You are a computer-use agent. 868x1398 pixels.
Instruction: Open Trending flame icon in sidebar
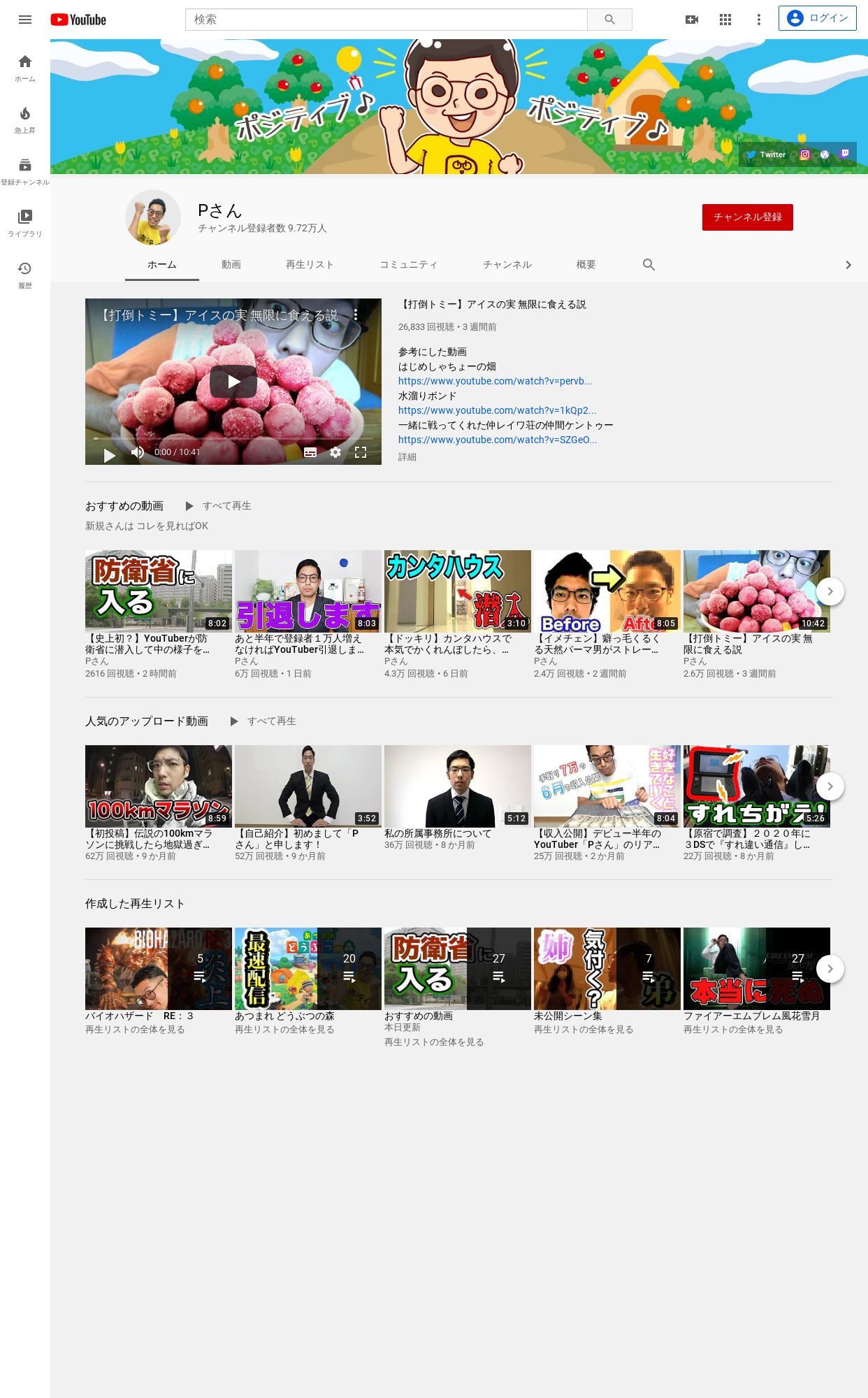(x=25, y=120)
